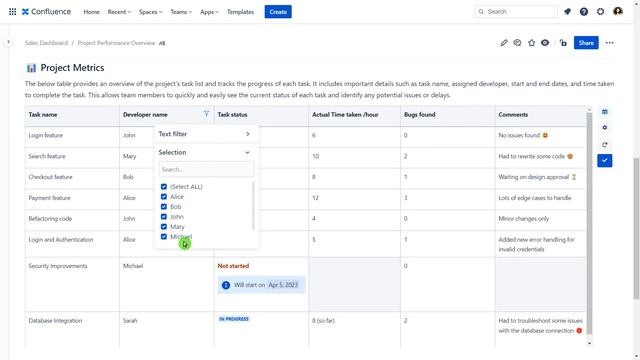Open Templates in the top navigation
The width and height of the screenshot is (640, 360).
click(x=240, y=12)
